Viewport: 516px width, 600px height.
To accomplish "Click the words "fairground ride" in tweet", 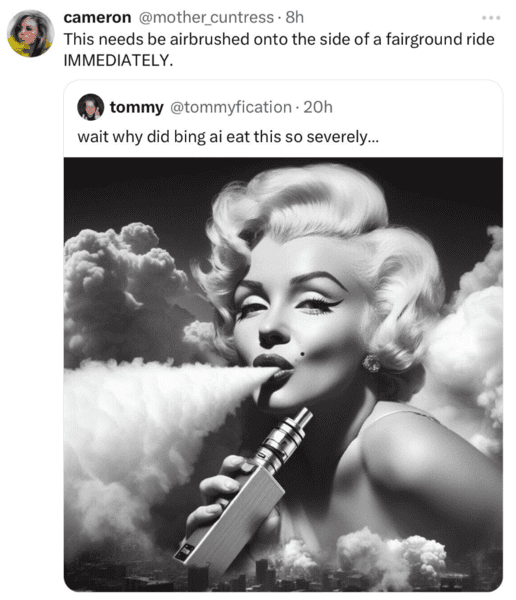I will [440, 39].
